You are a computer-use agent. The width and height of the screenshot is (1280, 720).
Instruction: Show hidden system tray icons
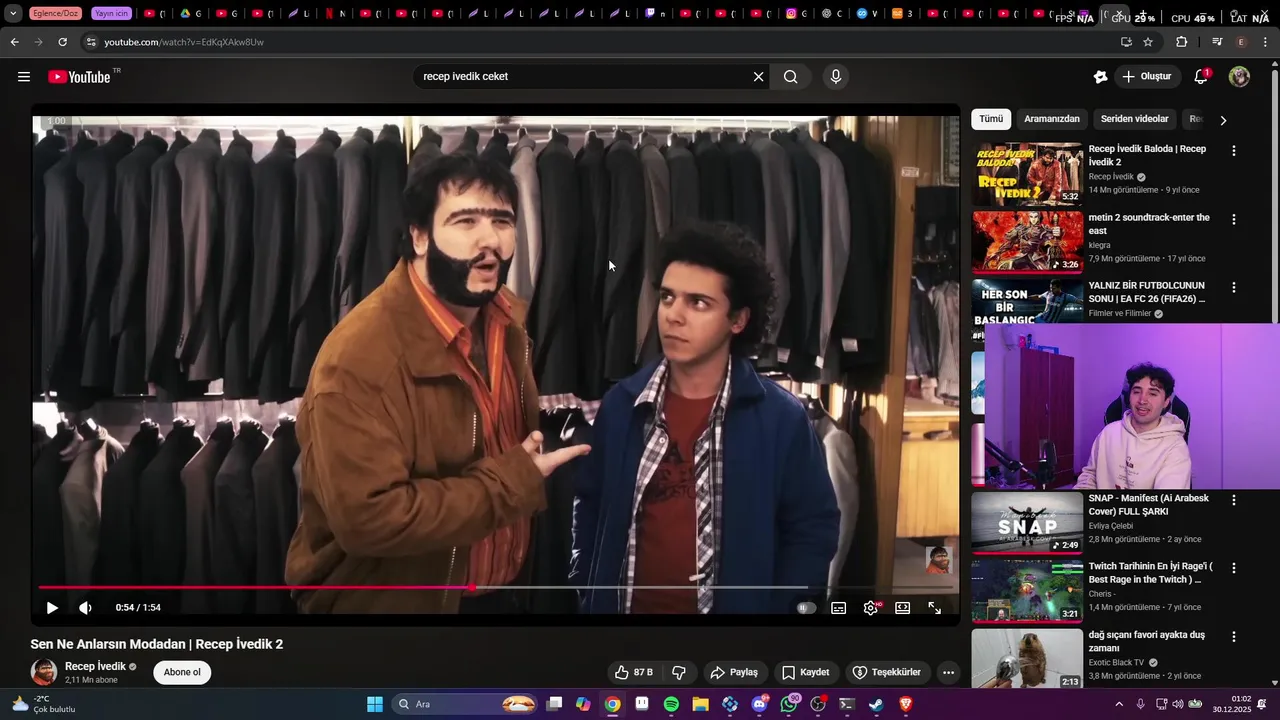coord(1119,704)
